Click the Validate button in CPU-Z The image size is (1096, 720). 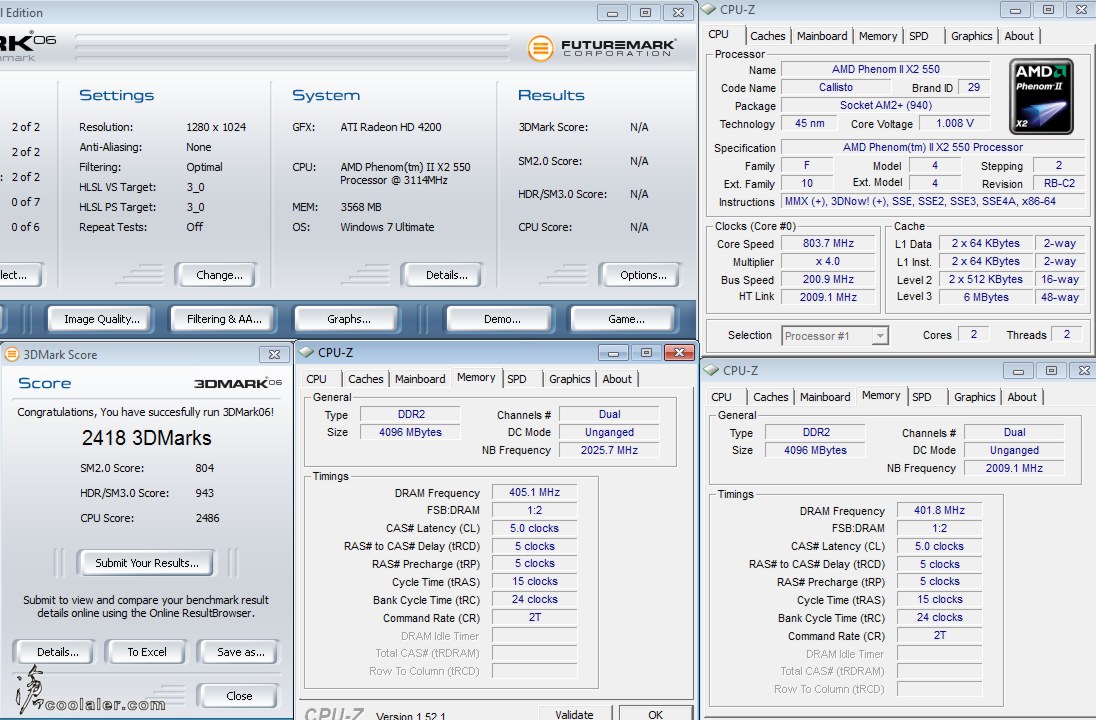point(574,714)
